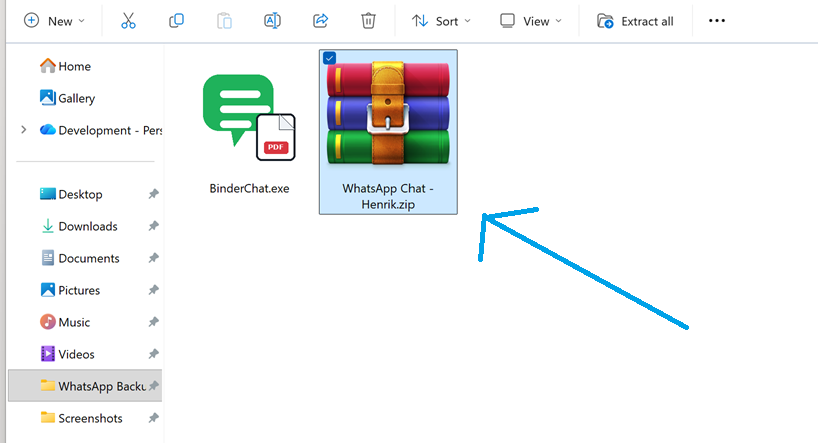Select the BinderChat.exe file icon
The image size is (818, 443).
click(249, 117)
